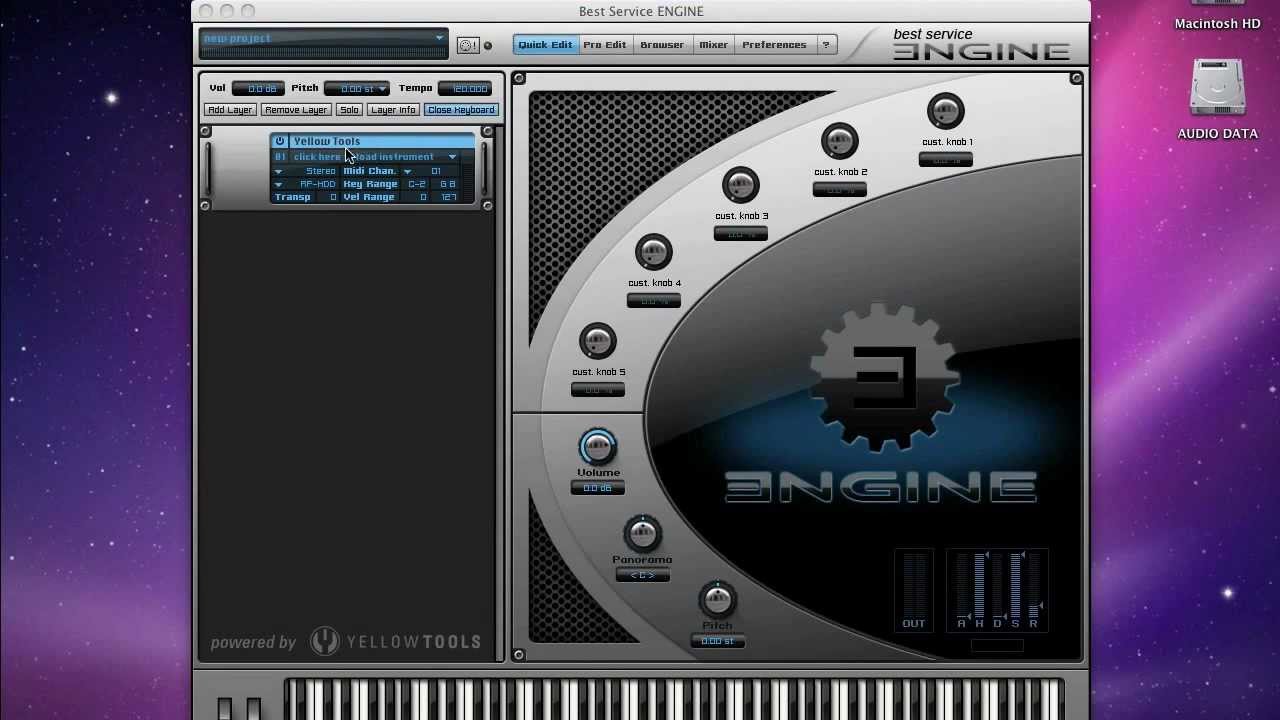Click 'click here to load instrument' text
1280x720 pixels.
[363, 157]
